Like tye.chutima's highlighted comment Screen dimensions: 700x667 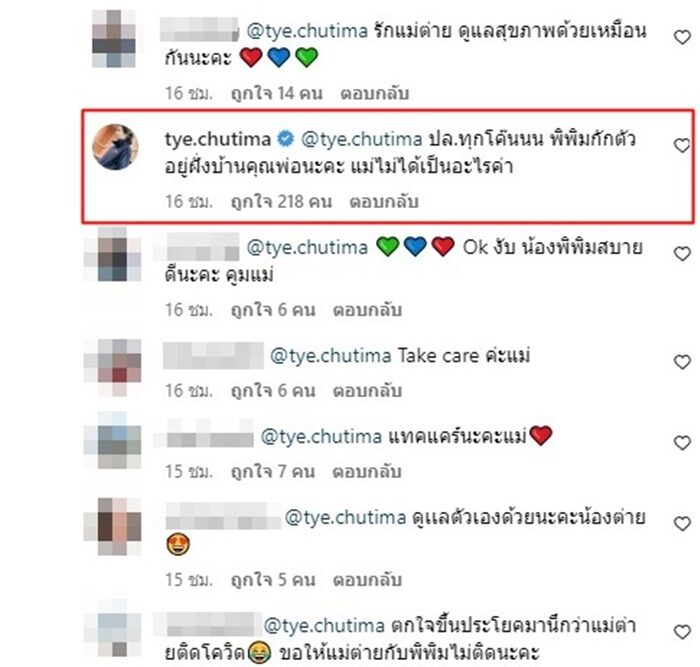682,146
